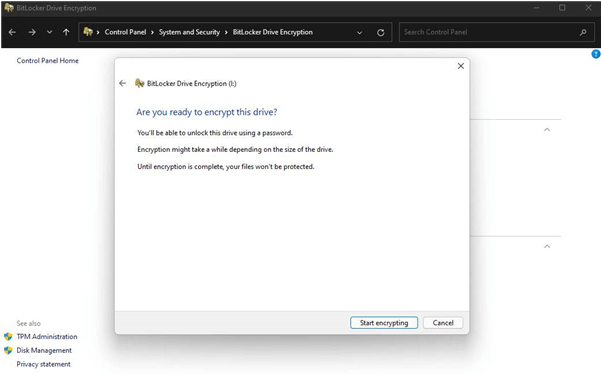
Task: Cancel the BitLocker encryption dialog
Action: 443,323
